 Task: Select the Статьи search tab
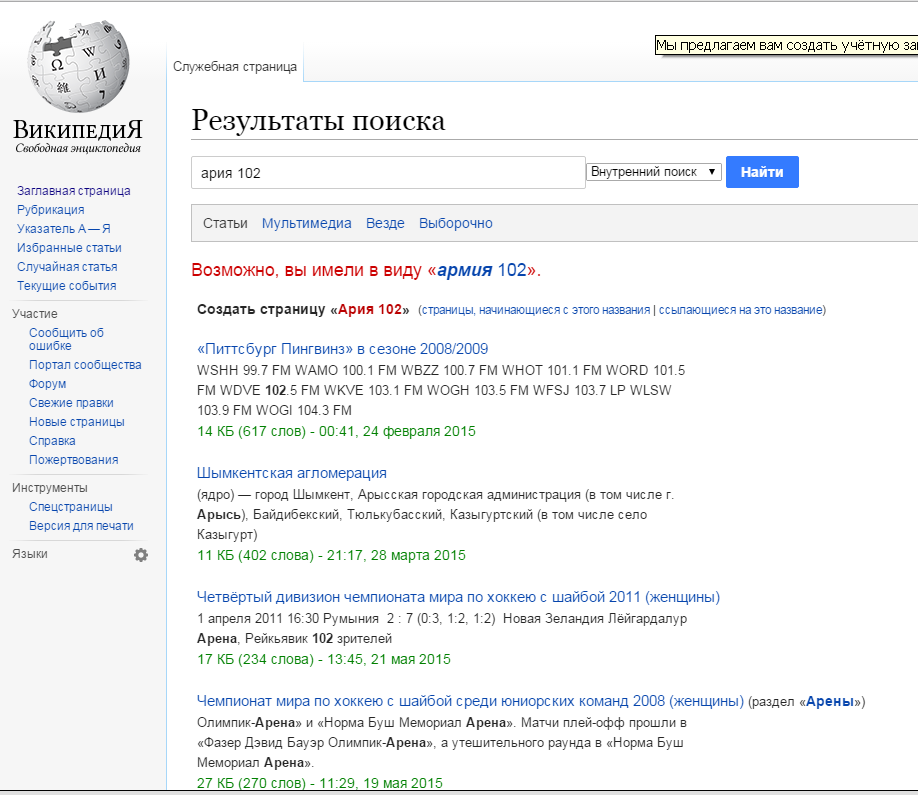click(x=225, y=223)
